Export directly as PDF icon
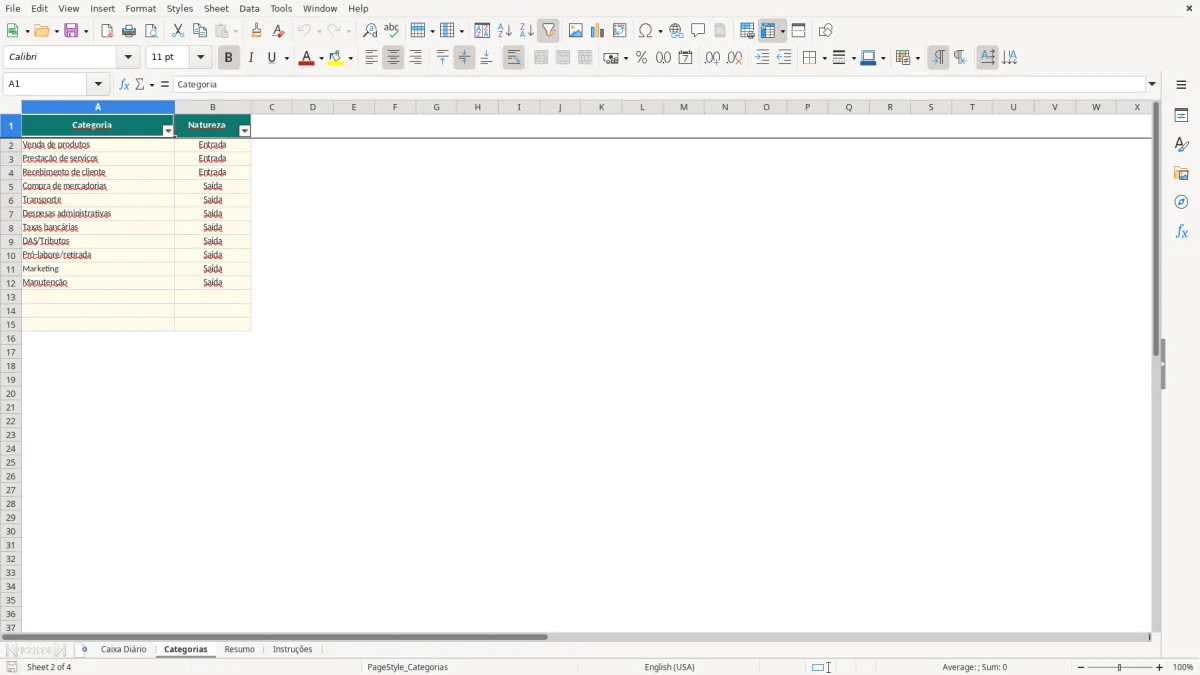The height and width of the screenshot is (675, 1200). 107,31
